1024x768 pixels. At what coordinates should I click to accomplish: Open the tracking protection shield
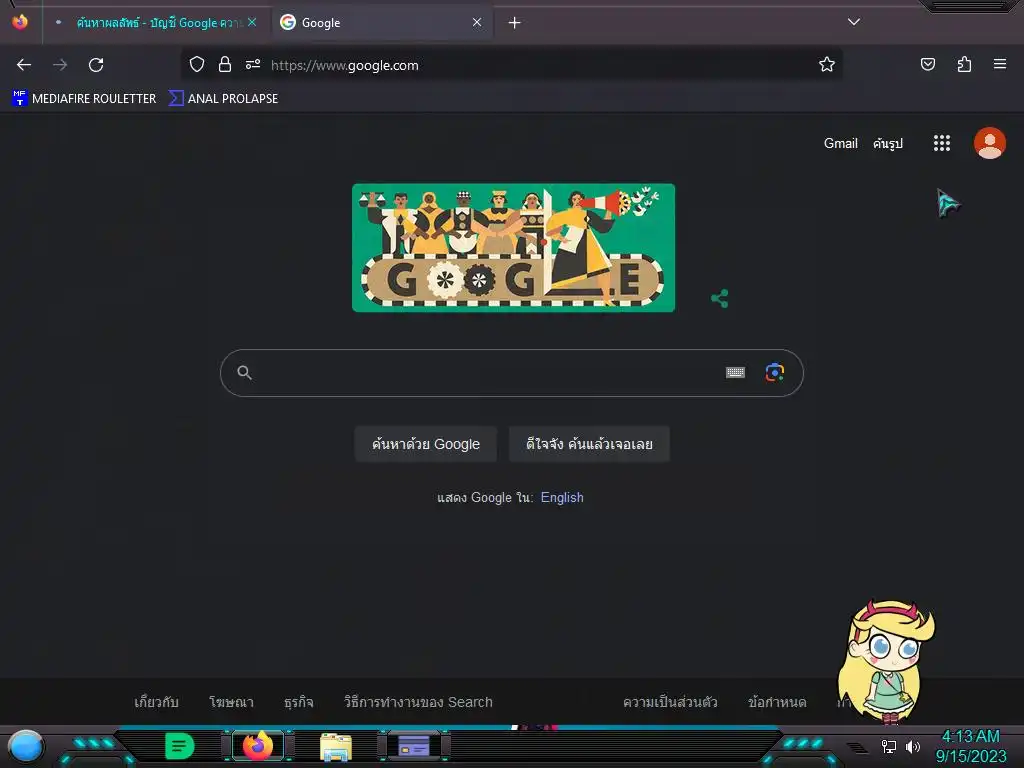[x=197, y=64]
